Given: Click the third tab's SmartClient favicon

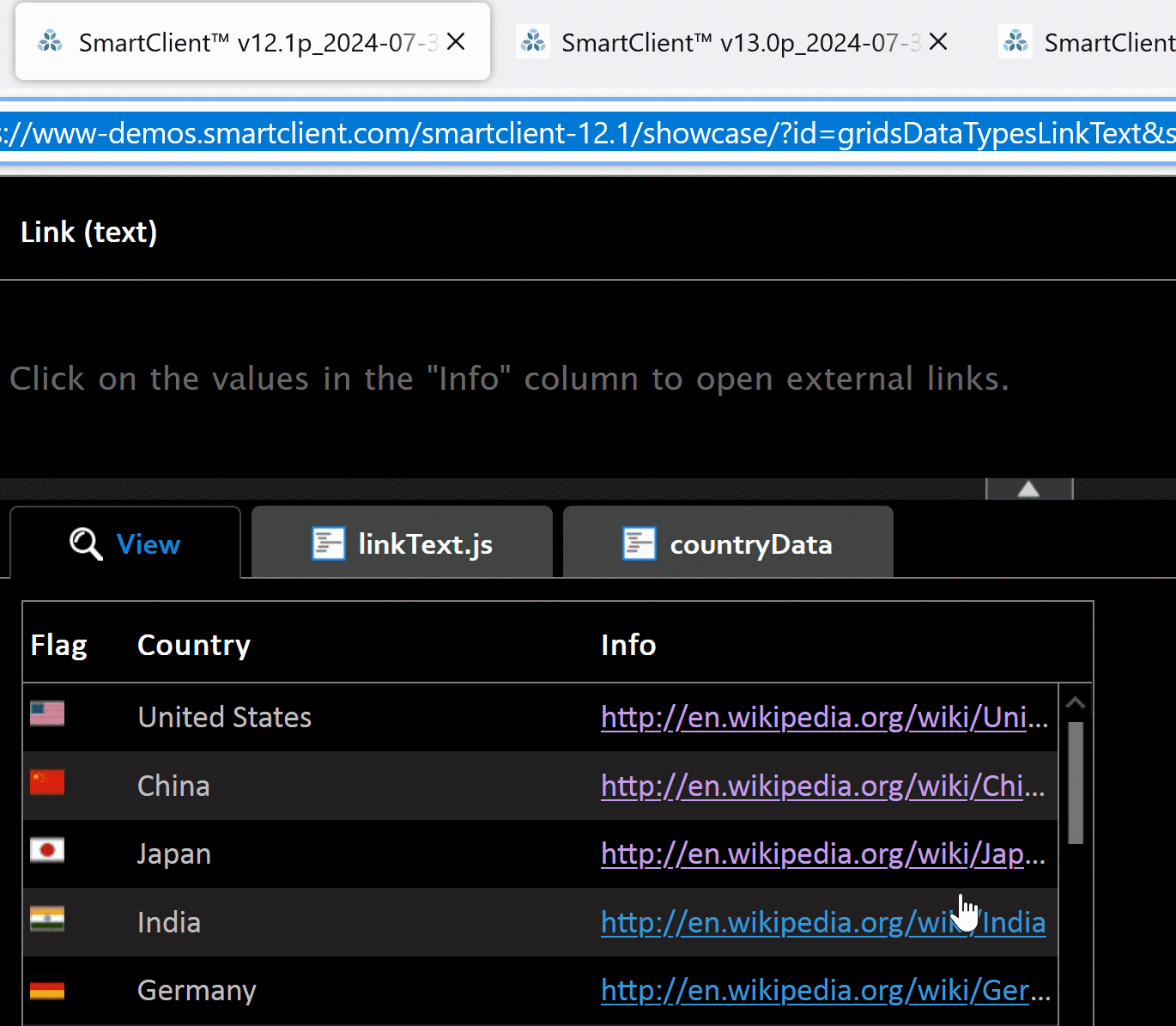Looking at the screenshot, I should coord(1016,41).
